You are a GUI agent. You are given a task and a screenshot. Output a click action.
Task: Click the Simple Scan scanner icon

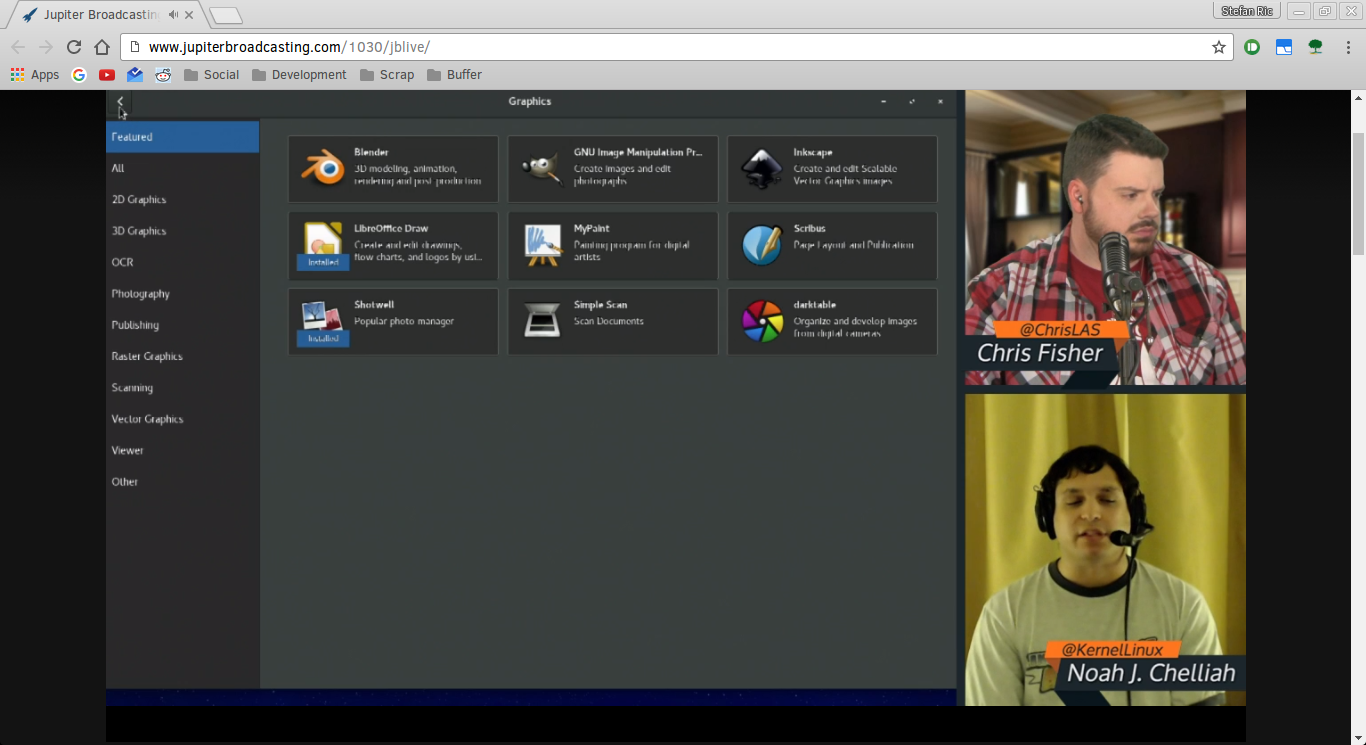(x=542, y=320)
